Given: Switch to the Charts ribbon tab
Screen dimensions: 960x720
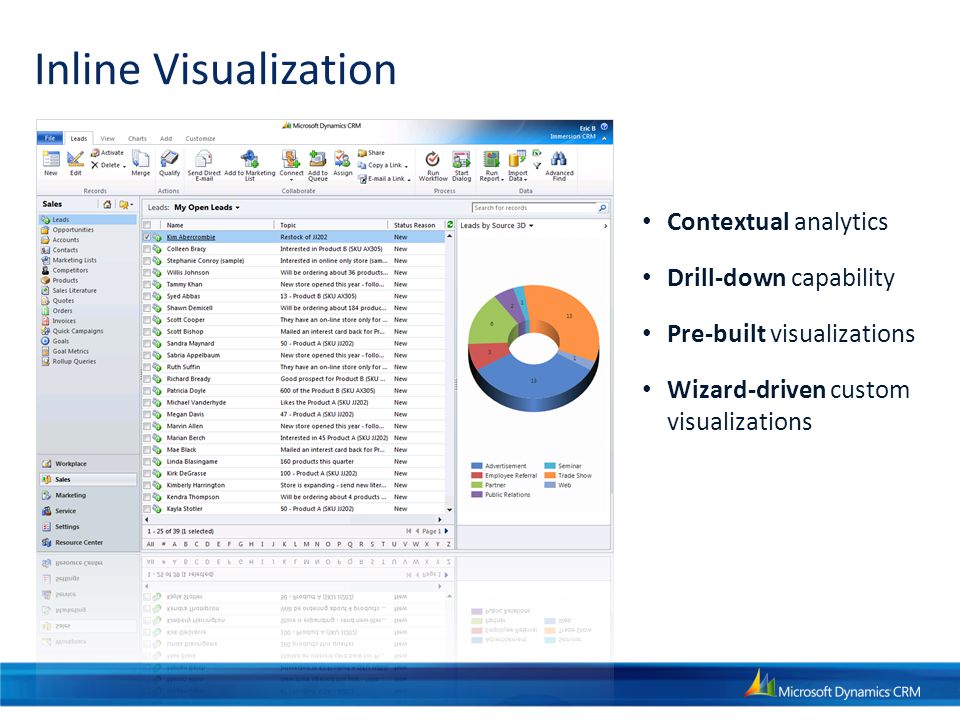Looking at the screenshot, I should 137,138.
